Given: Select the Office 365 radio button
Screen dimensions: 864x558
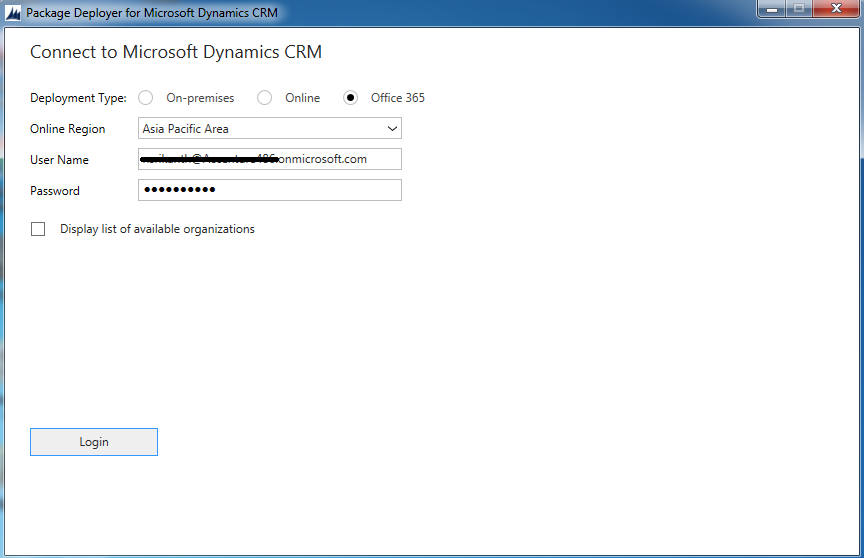Looking at the screenshot, I should pos(350,98).
